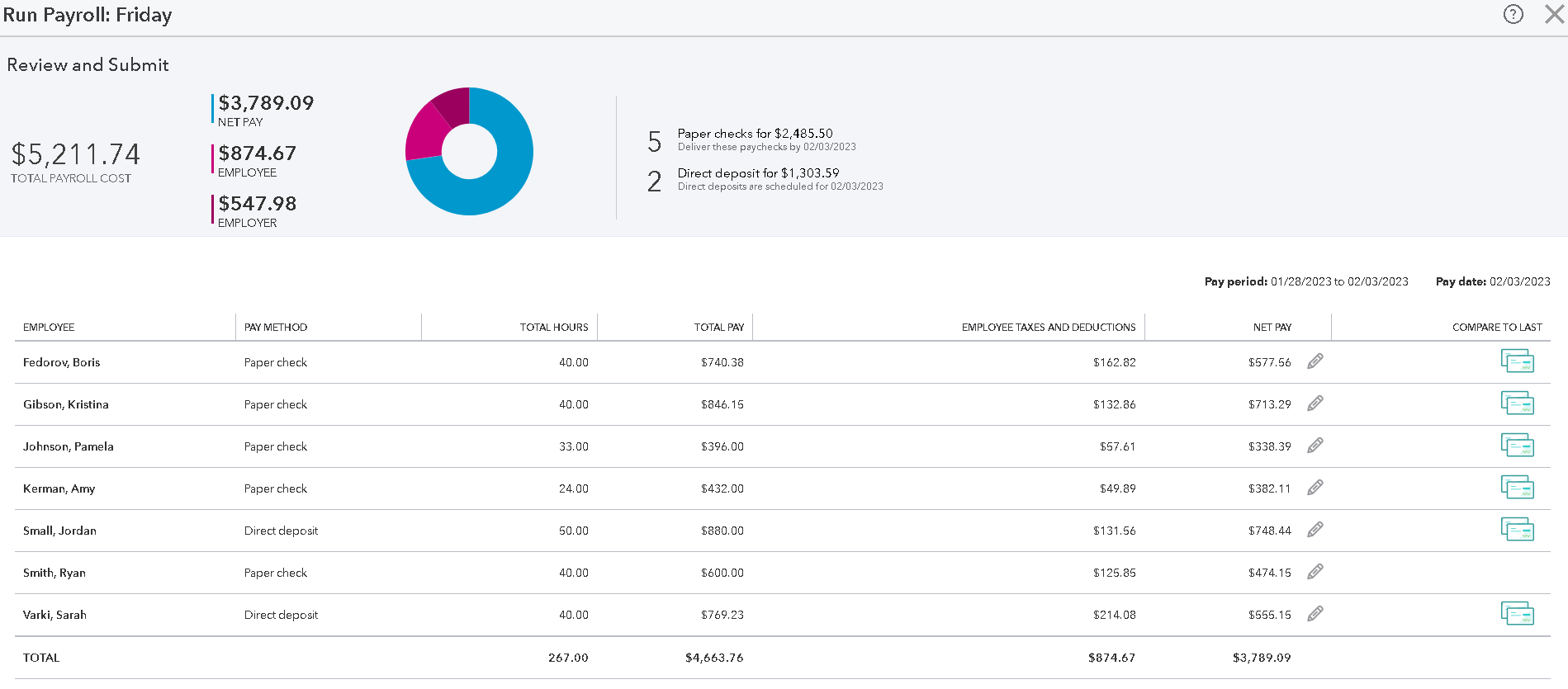
Task: Click employee name Kerman, Amy
Action: click(x=59, y=488)
